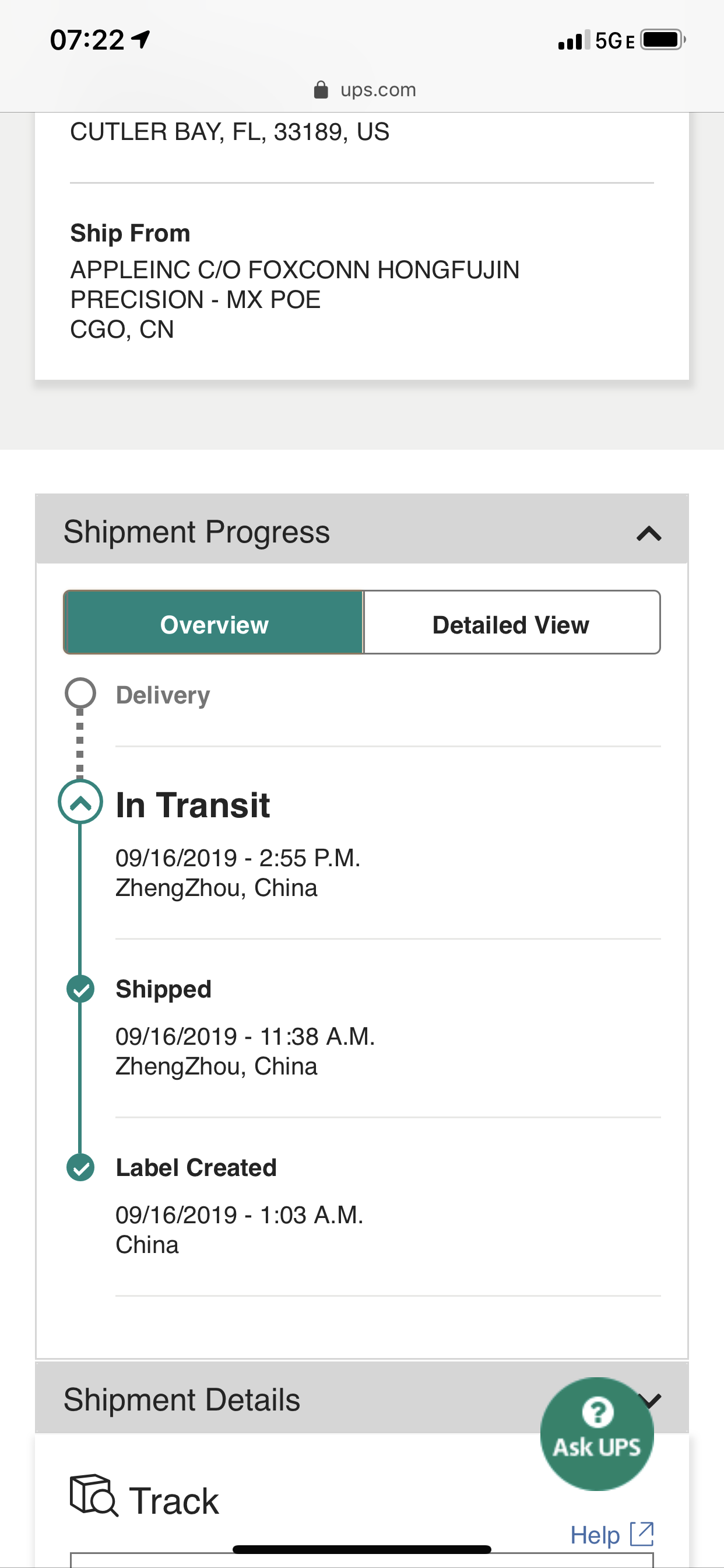Tap the empty Delivery status circle
Viewport: 724px width, 1568px height.
(80, 694)
